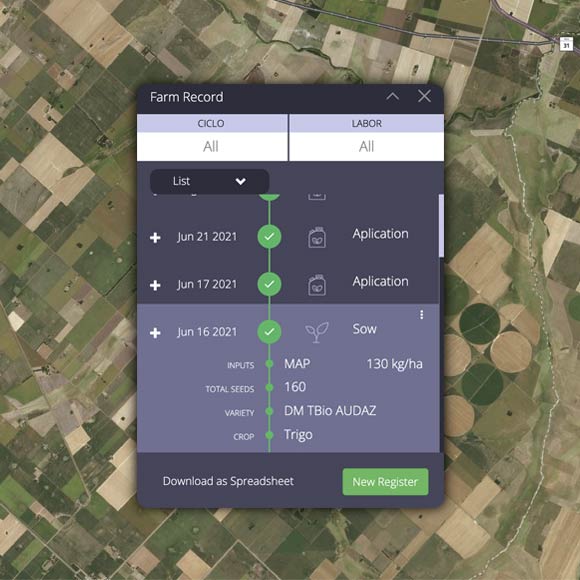Open the CICLO filter set to All
Screen dimensions: 580x580
(x=212, y=146)
